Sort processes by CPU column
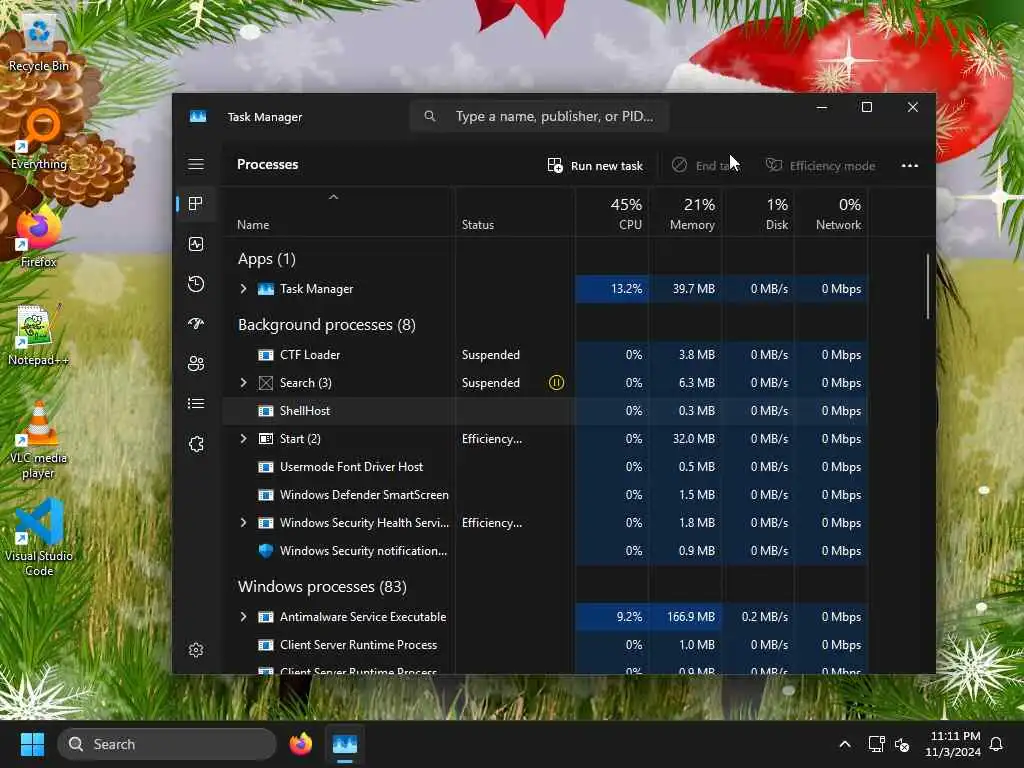This screenshot has width=1024, height=768. tap(613, 214)
